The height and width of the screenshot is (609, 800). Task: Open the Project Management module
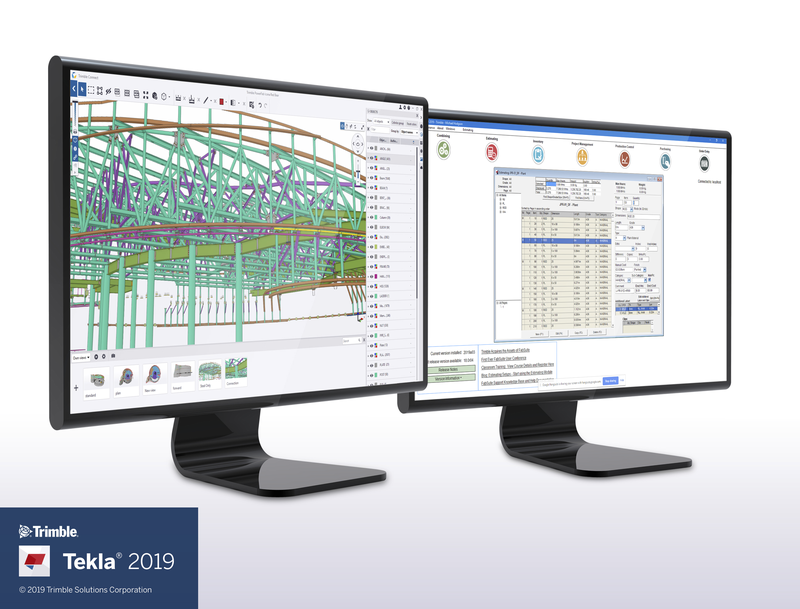coord(584,157)
